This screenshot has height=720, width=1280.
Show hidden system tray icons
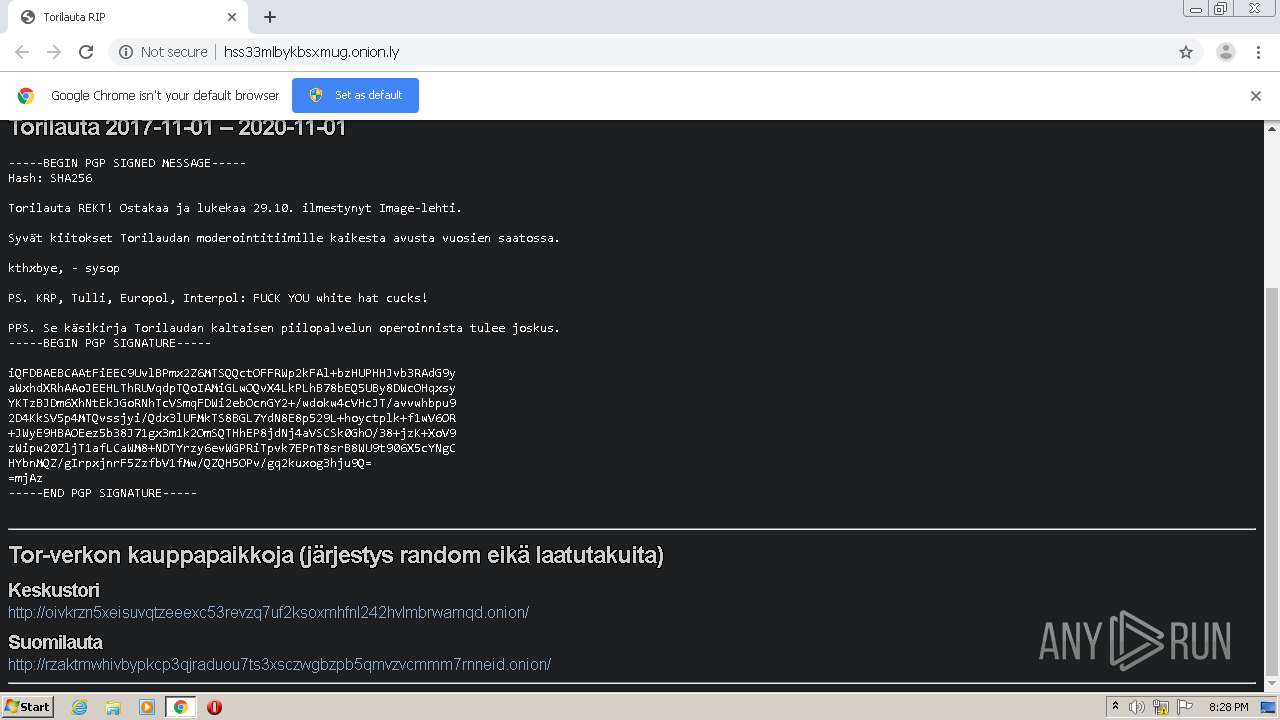tap(1115, 707)
